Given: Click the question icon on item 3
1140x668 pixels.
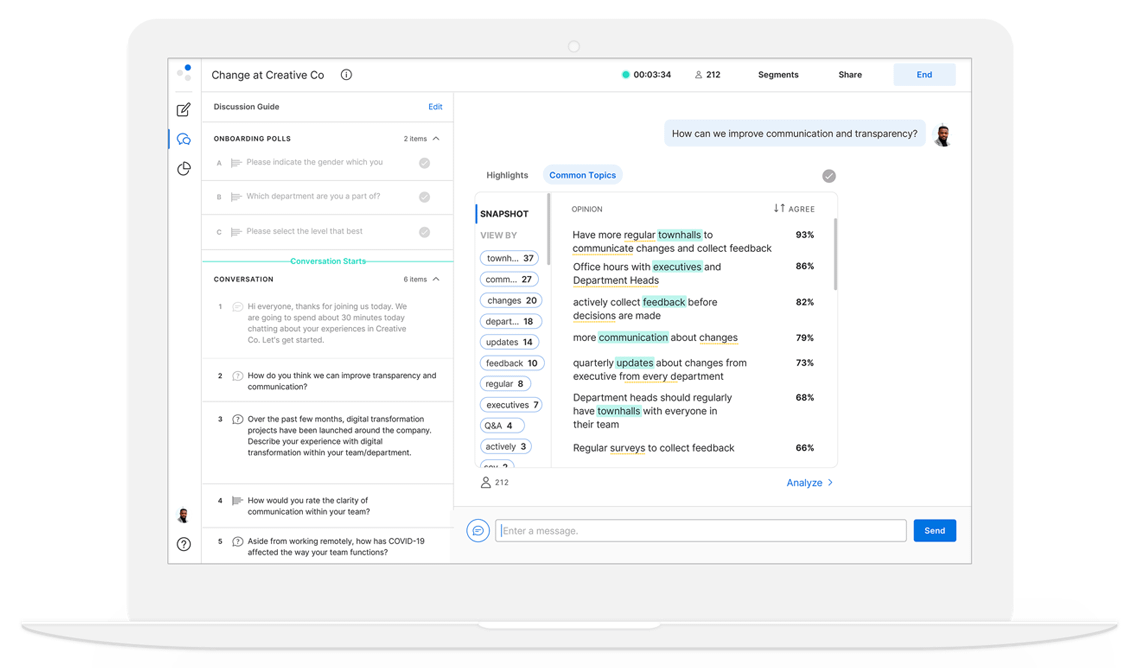Looking at the screenshot, I should click(x=237, y=419).
